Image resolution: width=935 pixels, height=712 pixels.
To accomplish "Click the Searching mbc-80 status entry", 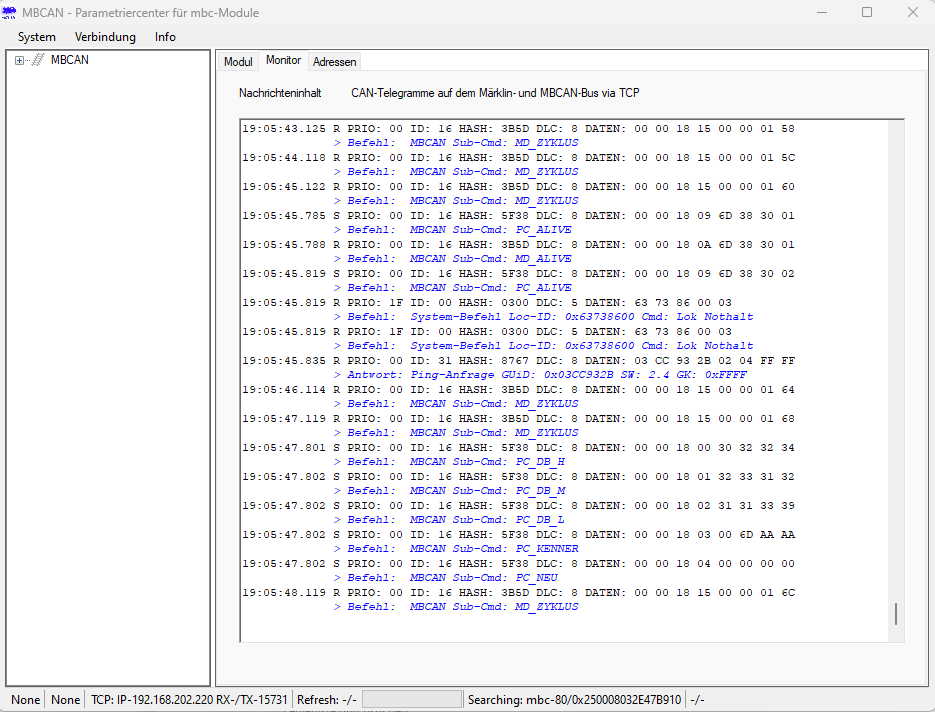I will (x=574, y=699).
